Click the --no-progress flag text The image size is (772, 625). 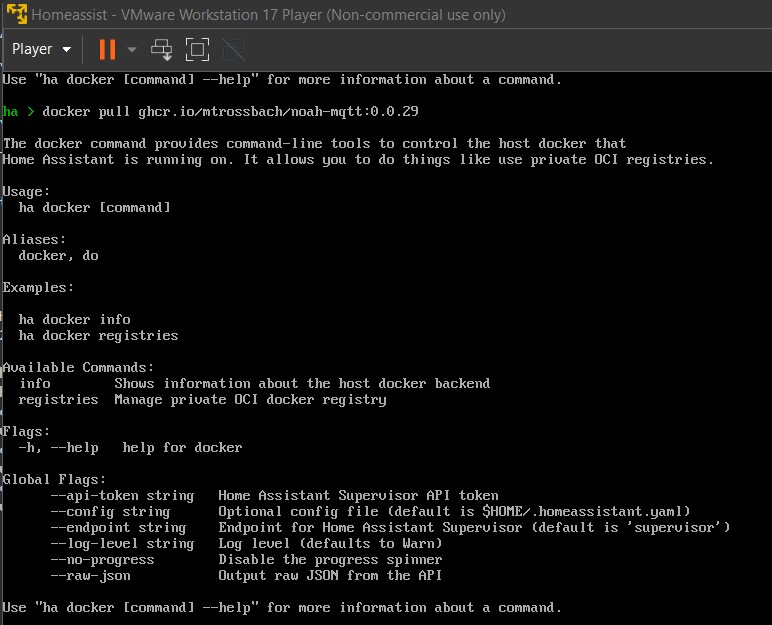102,560
